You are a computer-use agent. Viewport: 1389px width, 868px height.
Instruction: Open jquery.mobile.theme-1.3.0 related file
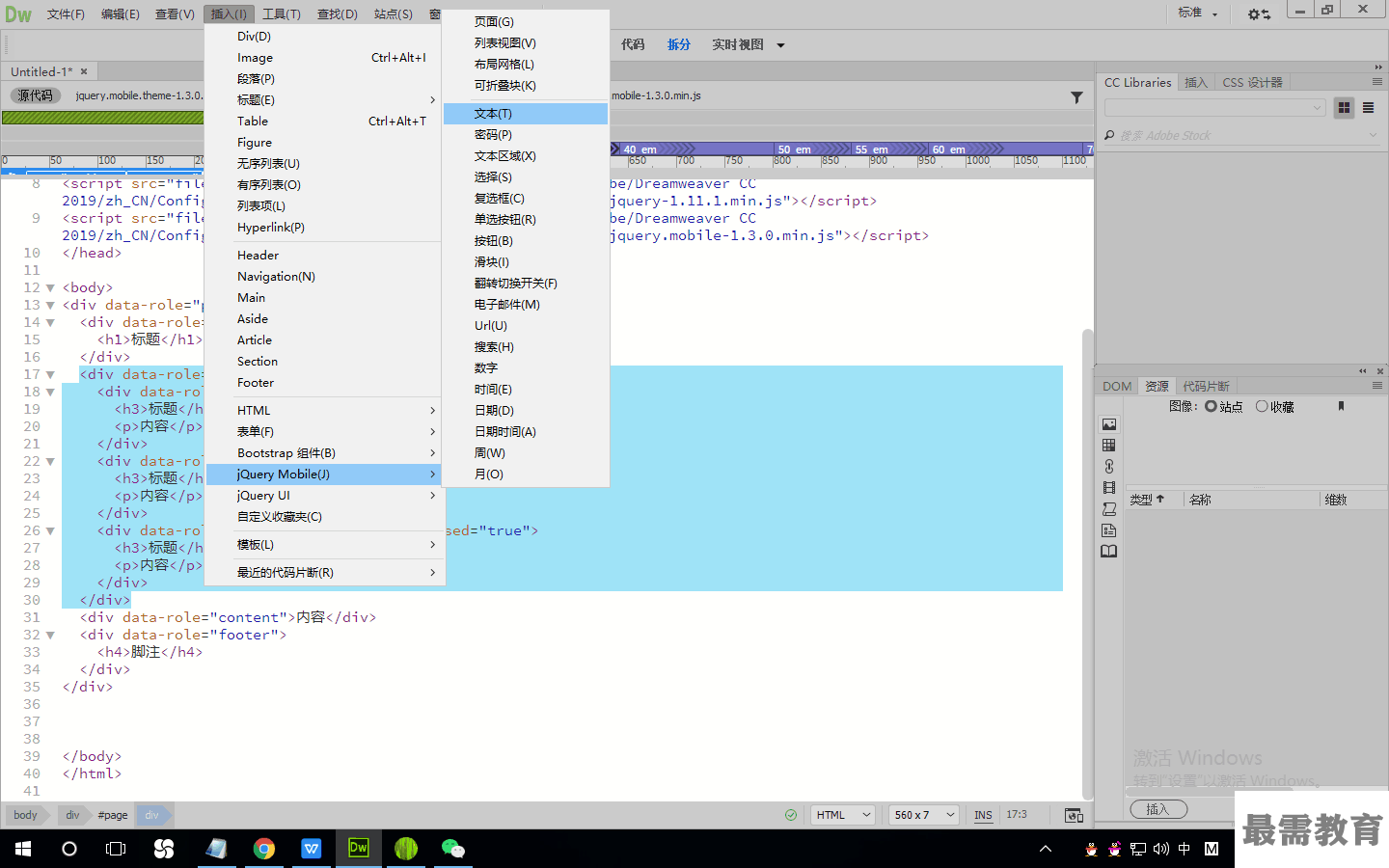[x=139, y=95]
